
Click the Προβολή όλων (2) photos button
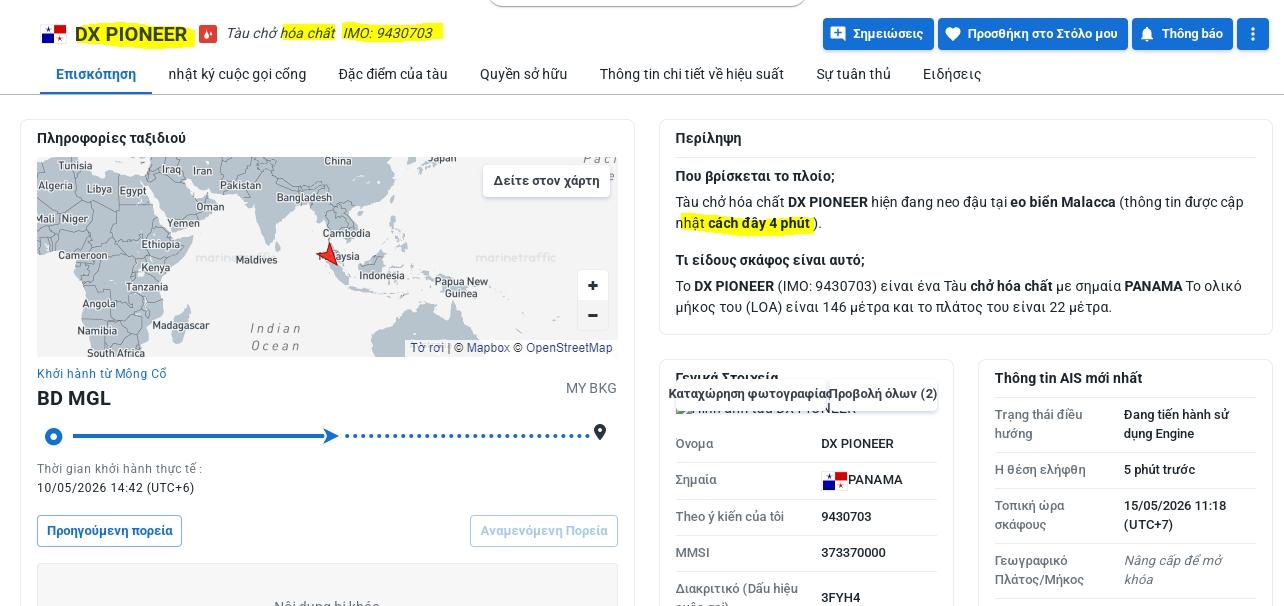[x=883, y=394]
